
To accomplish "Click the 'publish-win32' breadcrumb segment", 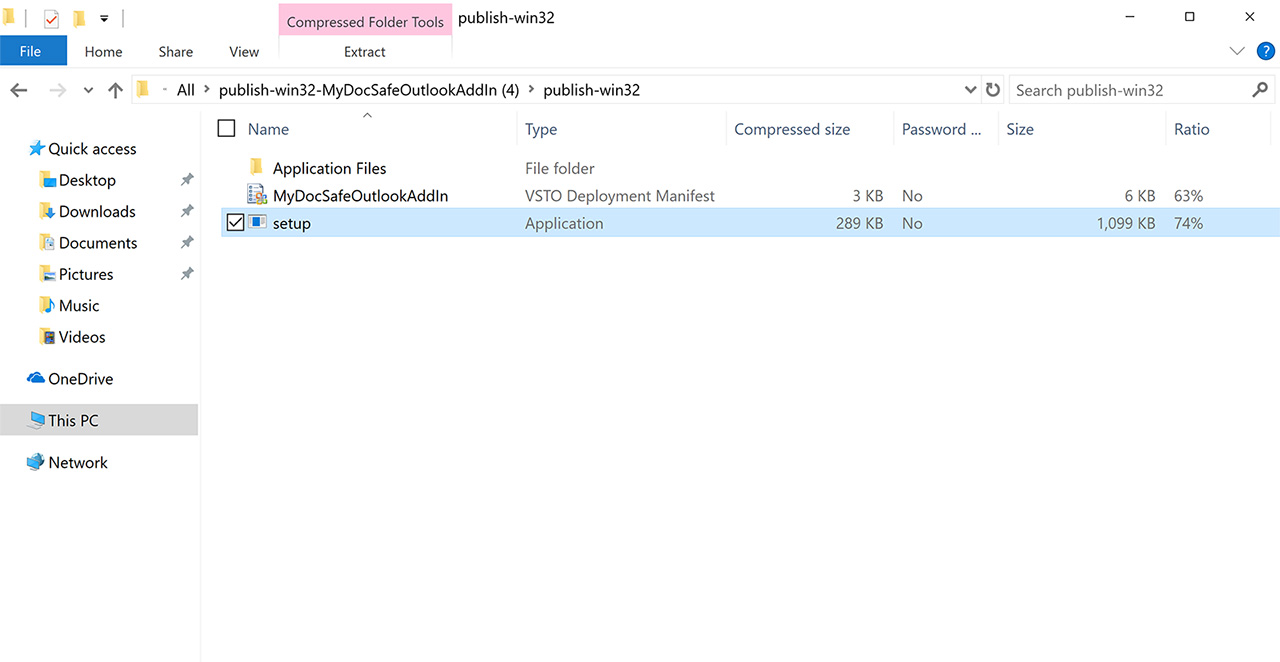I will (591, 90).
